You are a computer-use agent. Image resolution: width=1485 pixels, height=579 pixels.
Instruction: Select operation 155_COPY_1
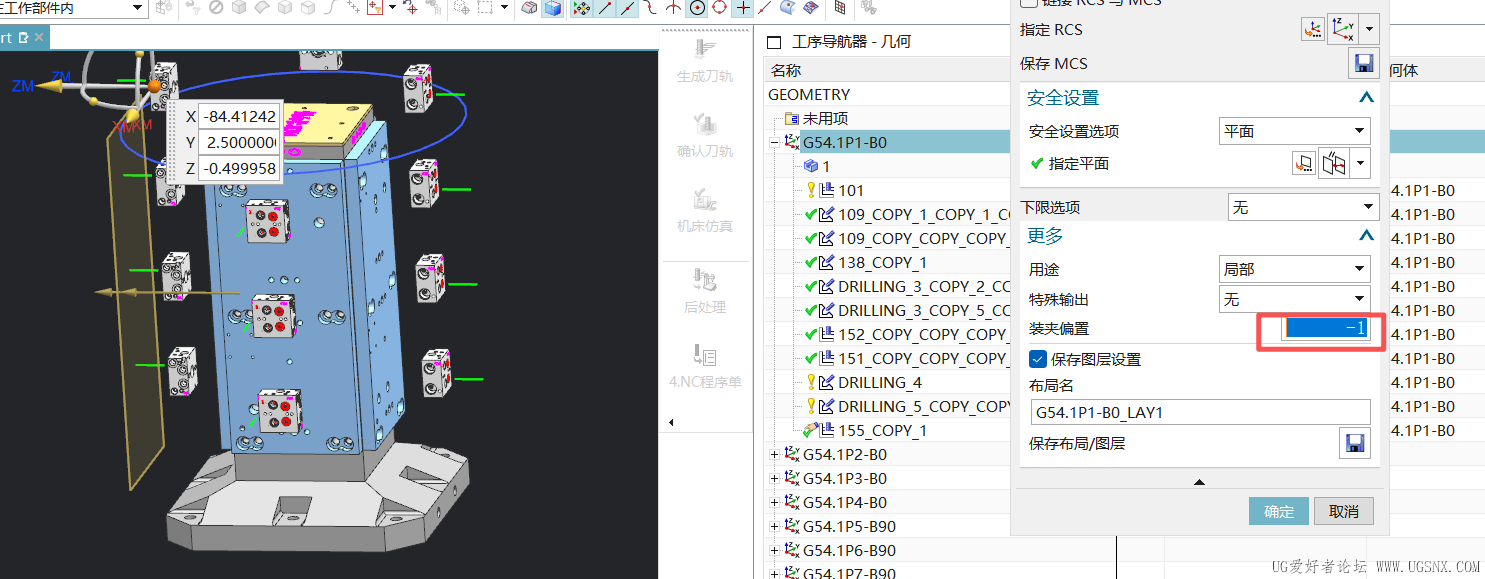882,430
